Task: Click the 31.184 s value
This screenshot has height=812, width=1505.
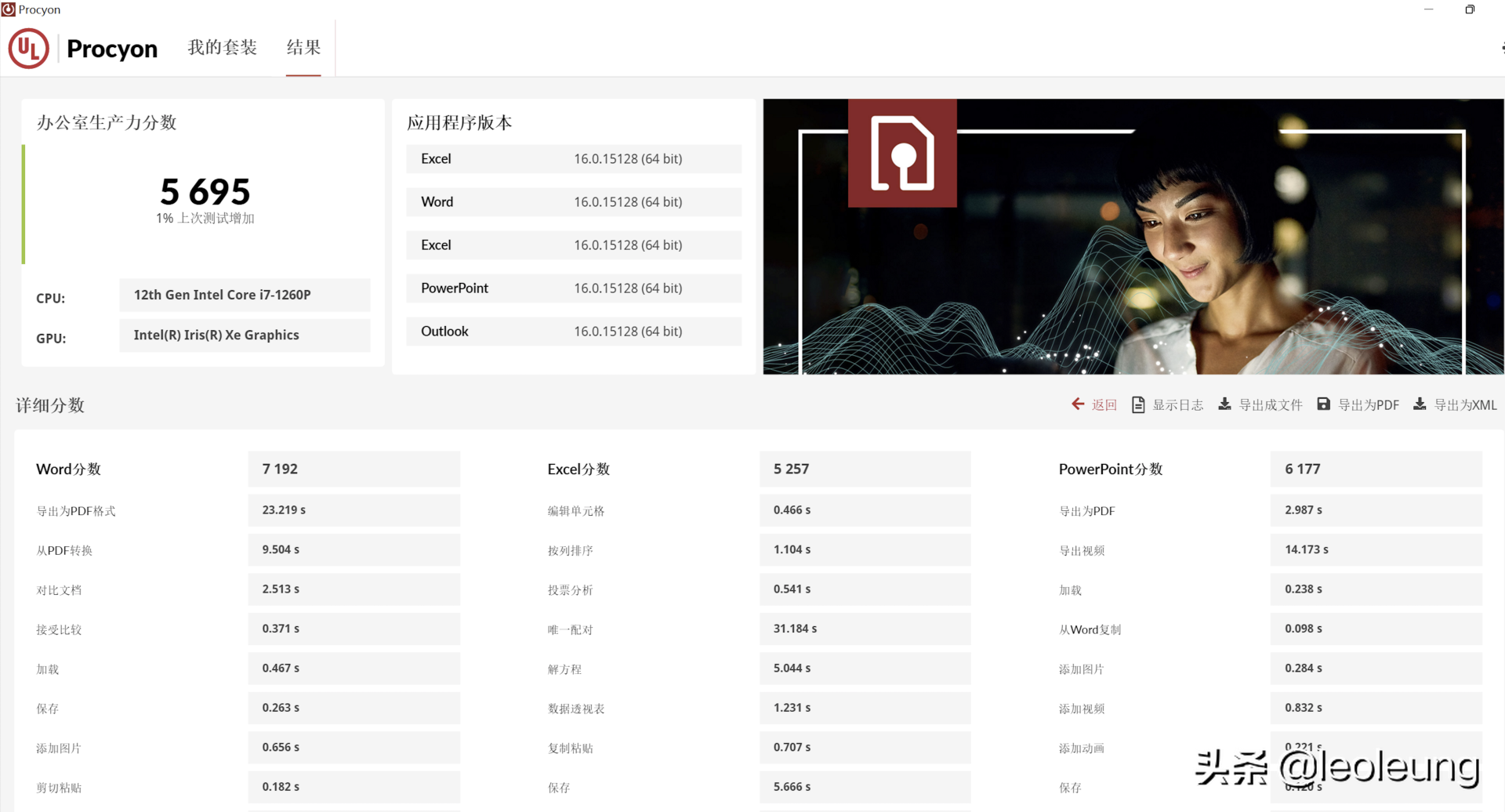Action: click(865, 629)
